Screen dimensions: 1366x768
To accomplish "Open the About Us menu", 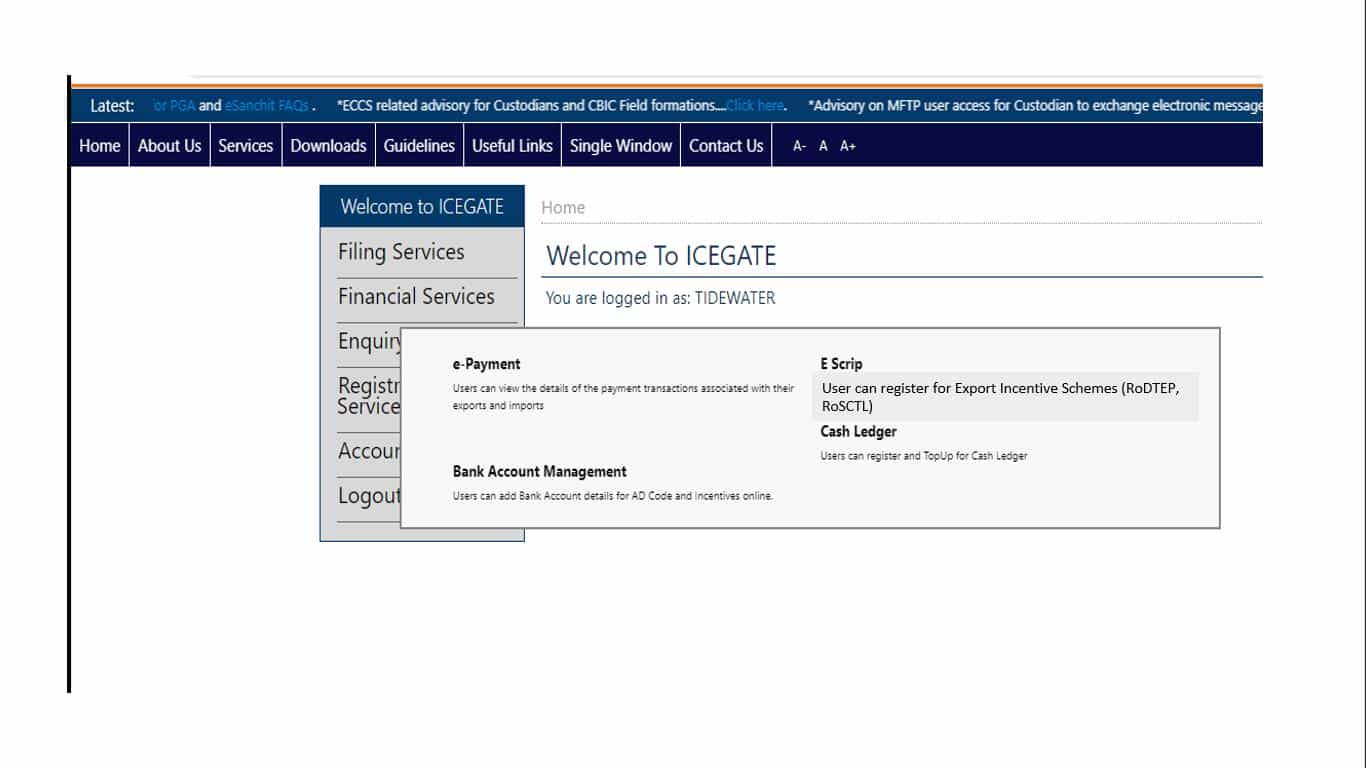I will point(169,146).
